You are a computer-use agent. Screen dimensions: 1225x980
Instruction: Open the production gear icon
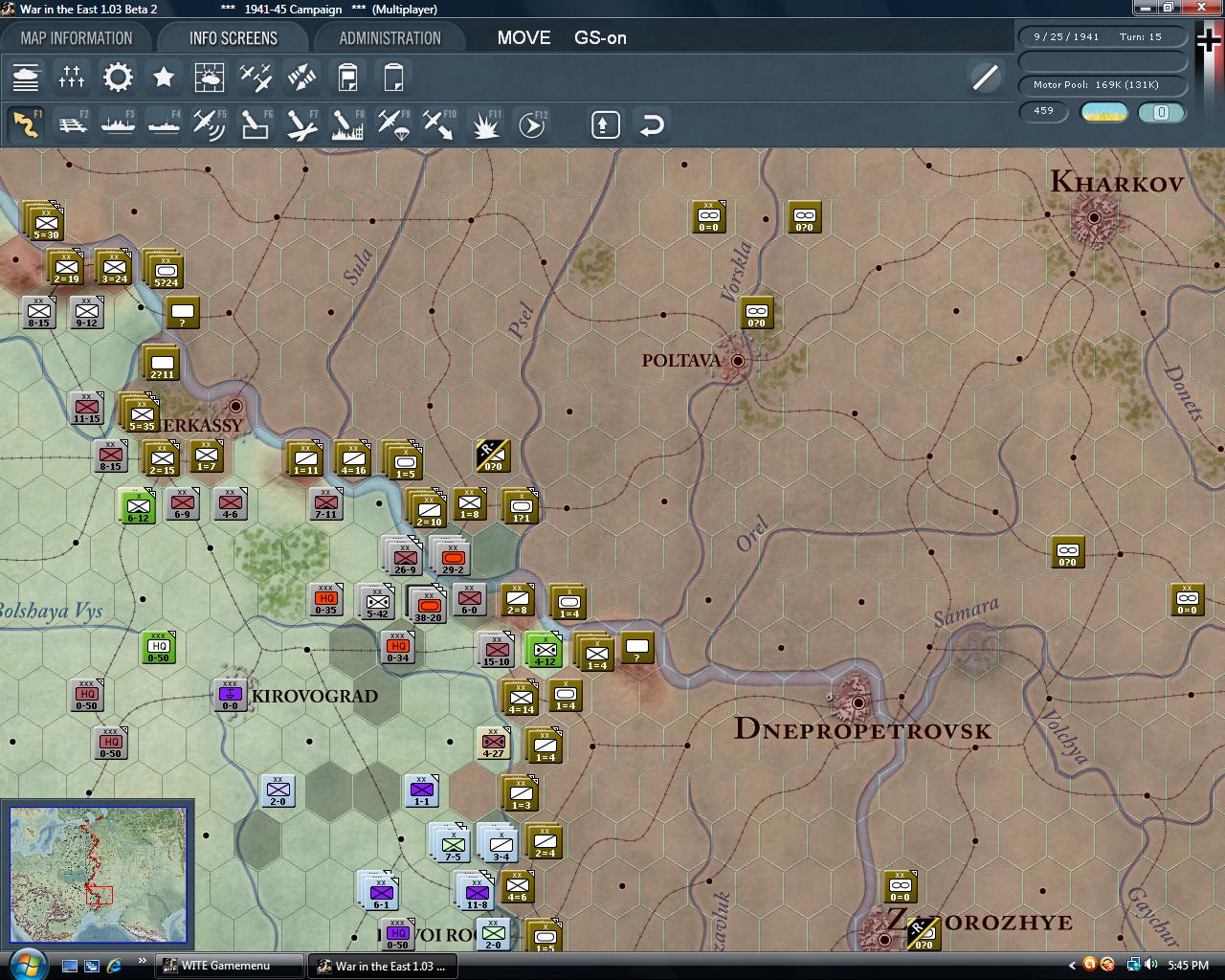(118, 77)
